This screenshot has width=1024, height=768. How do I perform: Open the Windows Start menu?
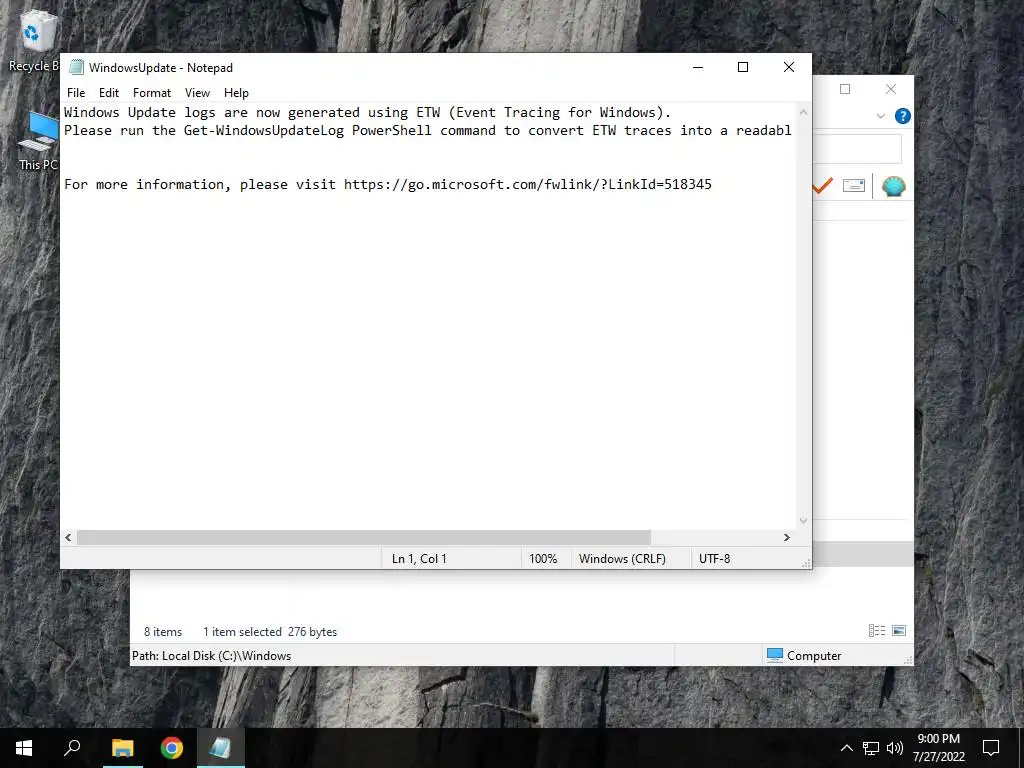click(x=24, y=748)
